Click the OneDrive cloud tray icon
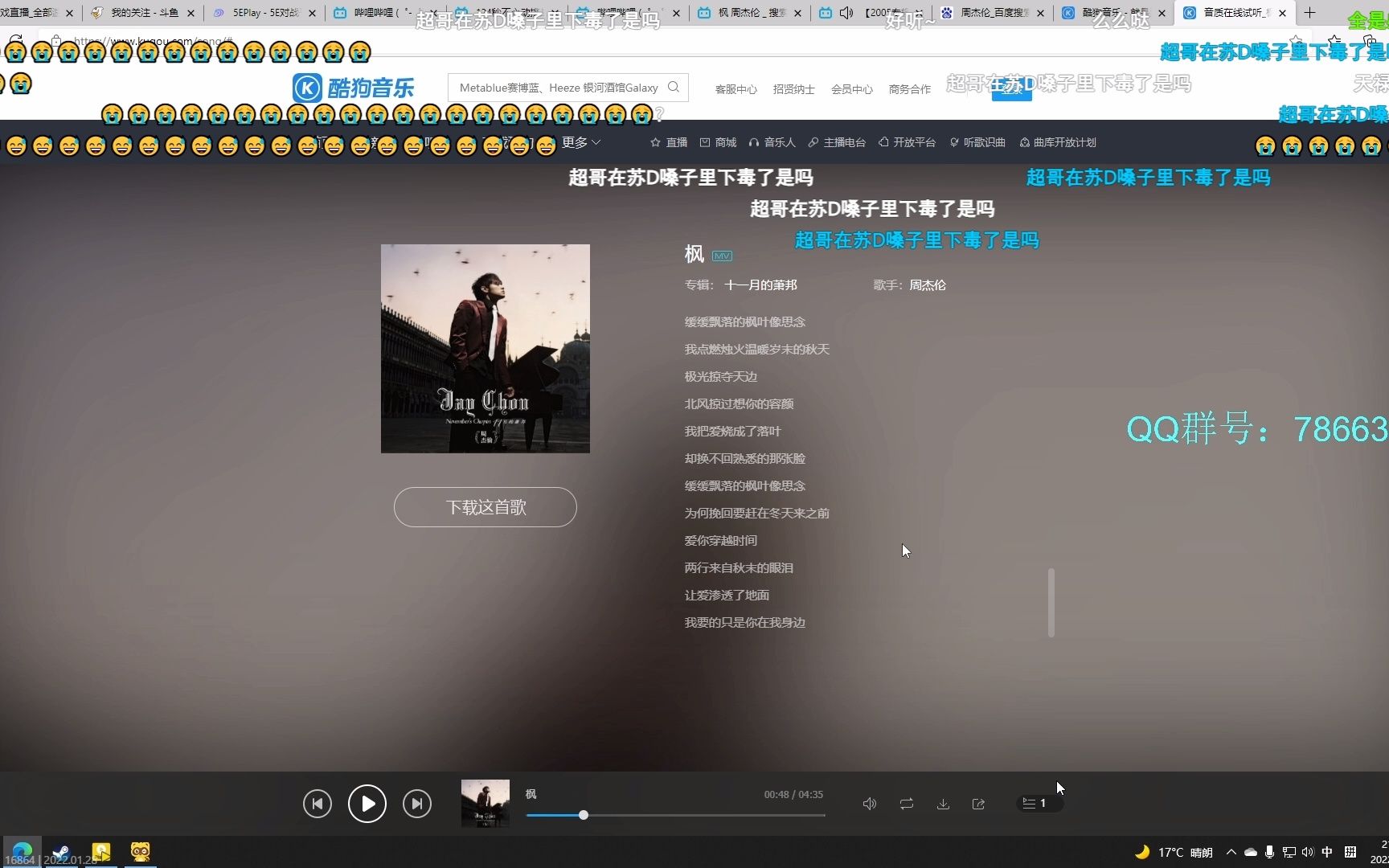 tap(1251, 852)
